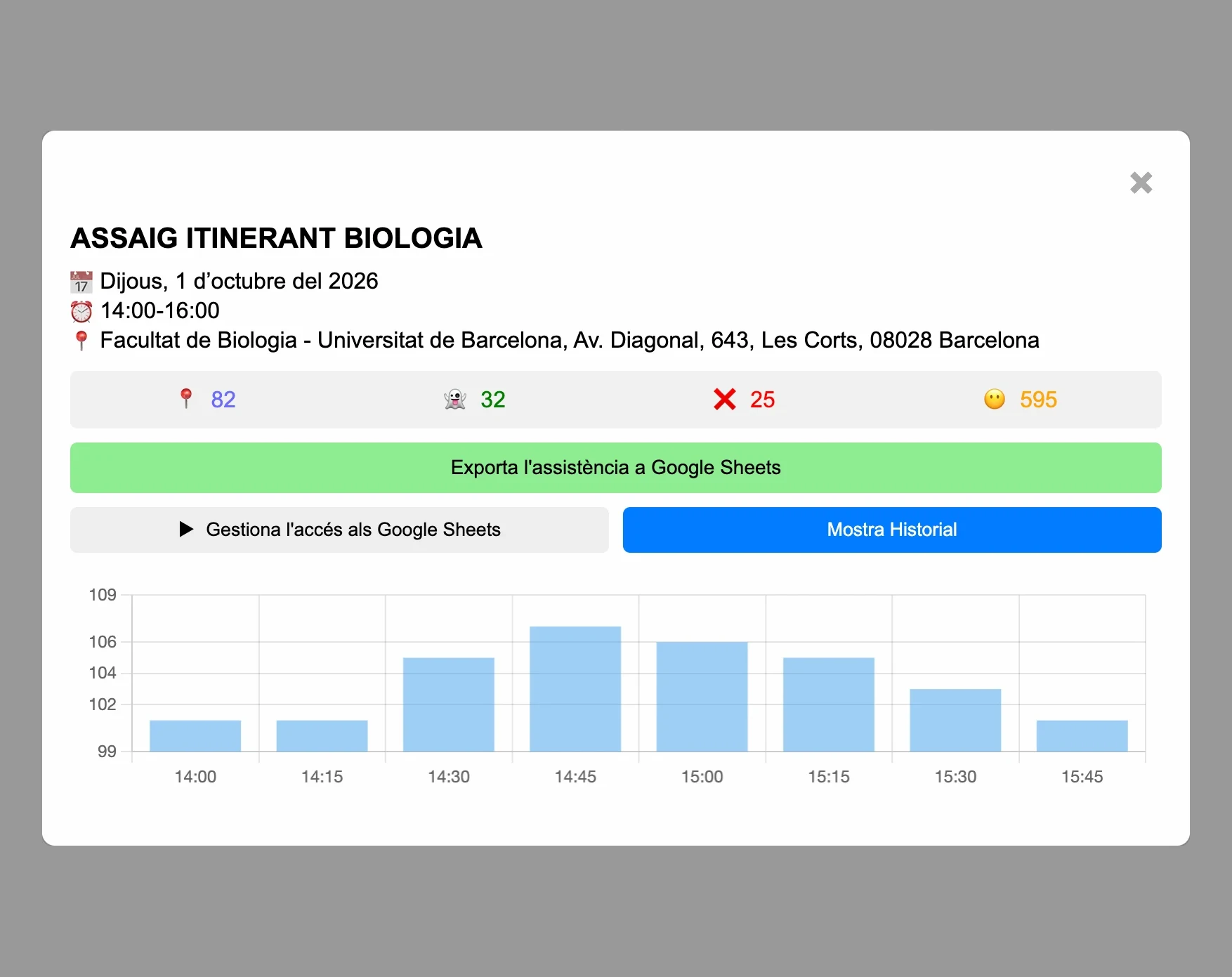Click the ASSAIG ITINERANT BIOLOGIA title

click(x=276, y=238)
